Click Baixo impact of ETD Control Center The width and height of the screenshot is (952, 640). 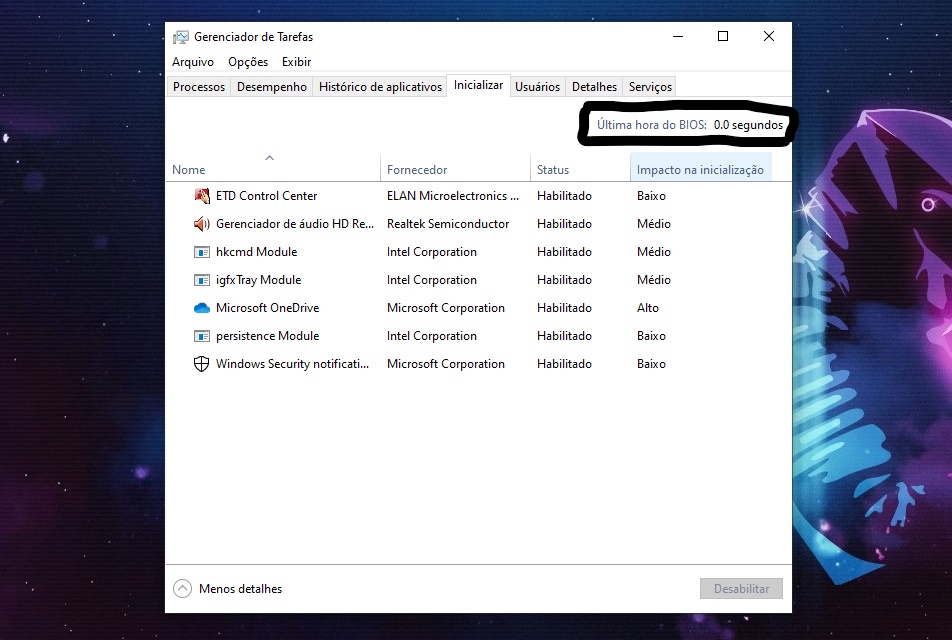(651, 196)
